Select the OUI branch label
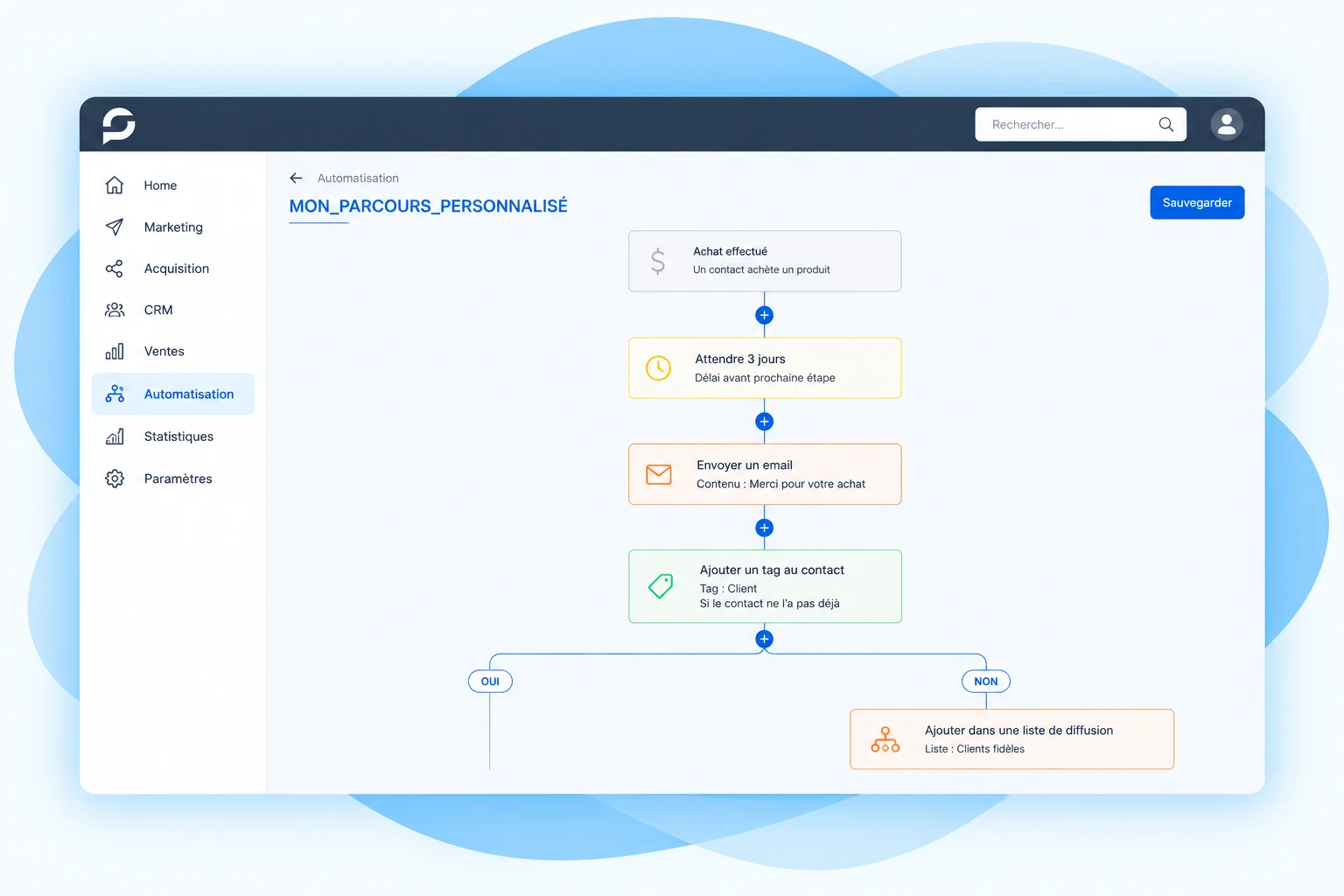This screenshot has width=1344, height=896. pos(490,682)
